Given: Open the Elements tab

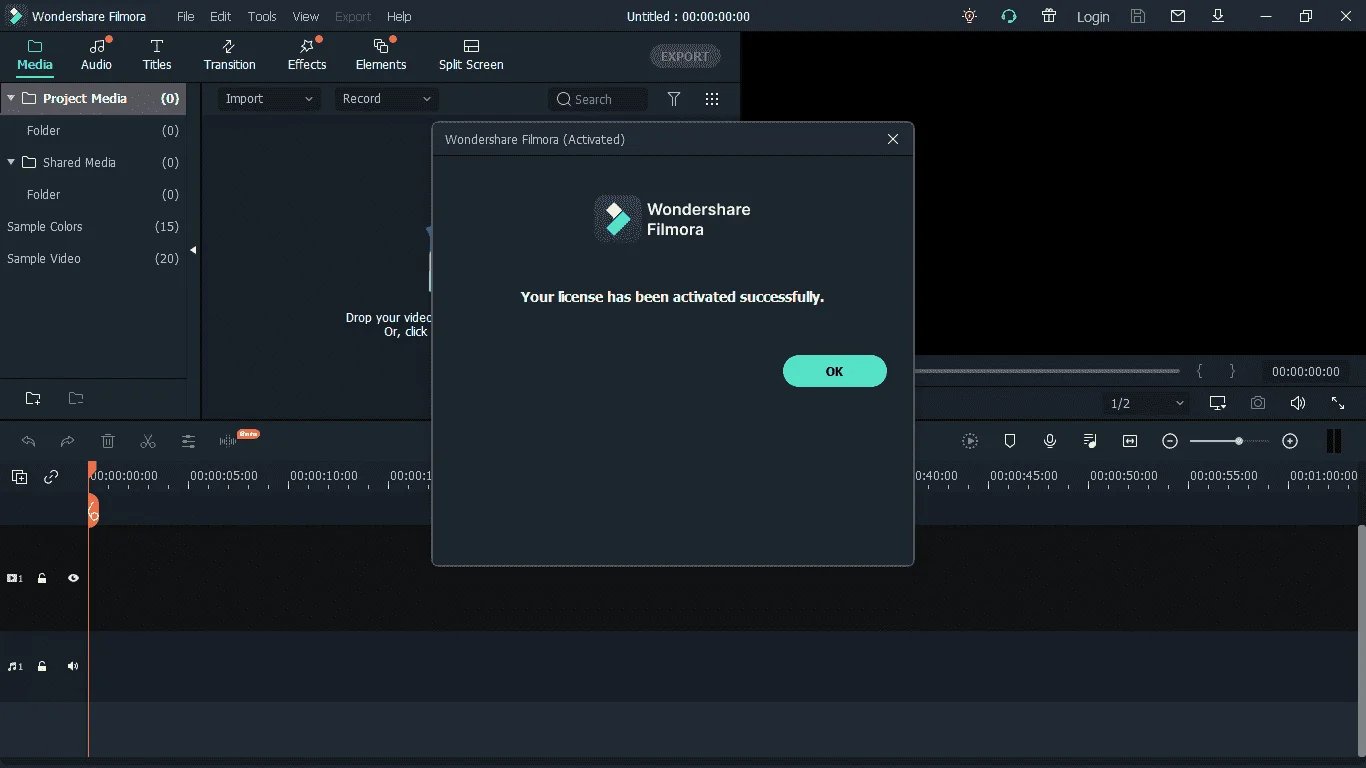Looking at the screenshot, I should click(x=381, y=55).
